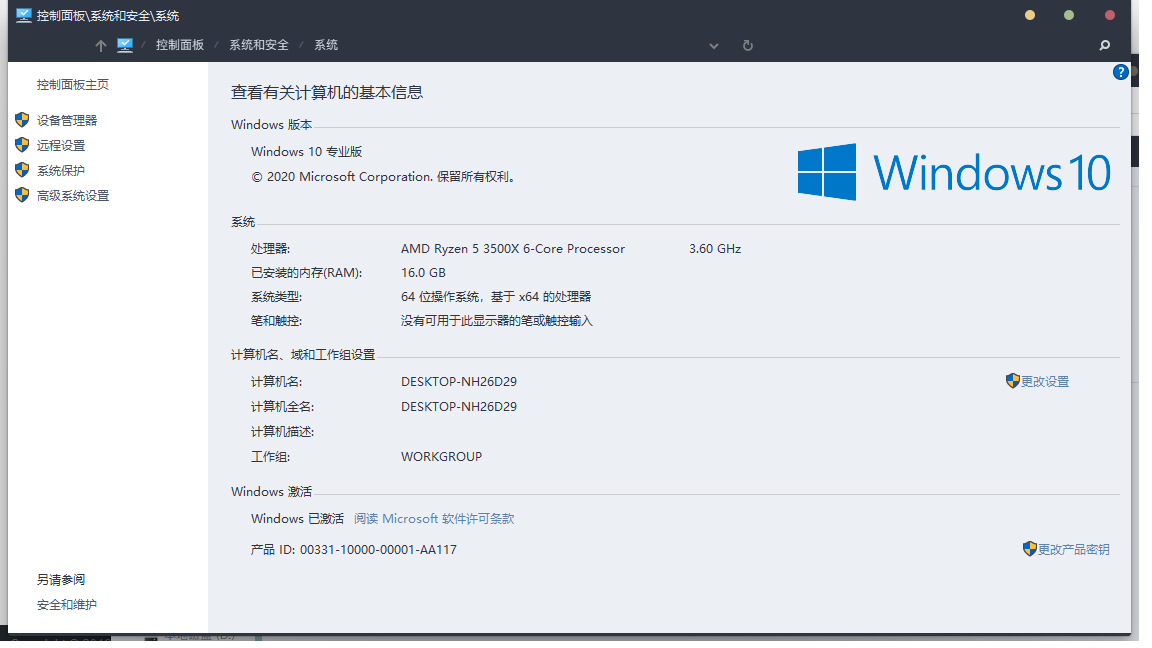Refresh the address bar location
Image resolution: width=1152 pixels, height=648 pixels.
748,46
